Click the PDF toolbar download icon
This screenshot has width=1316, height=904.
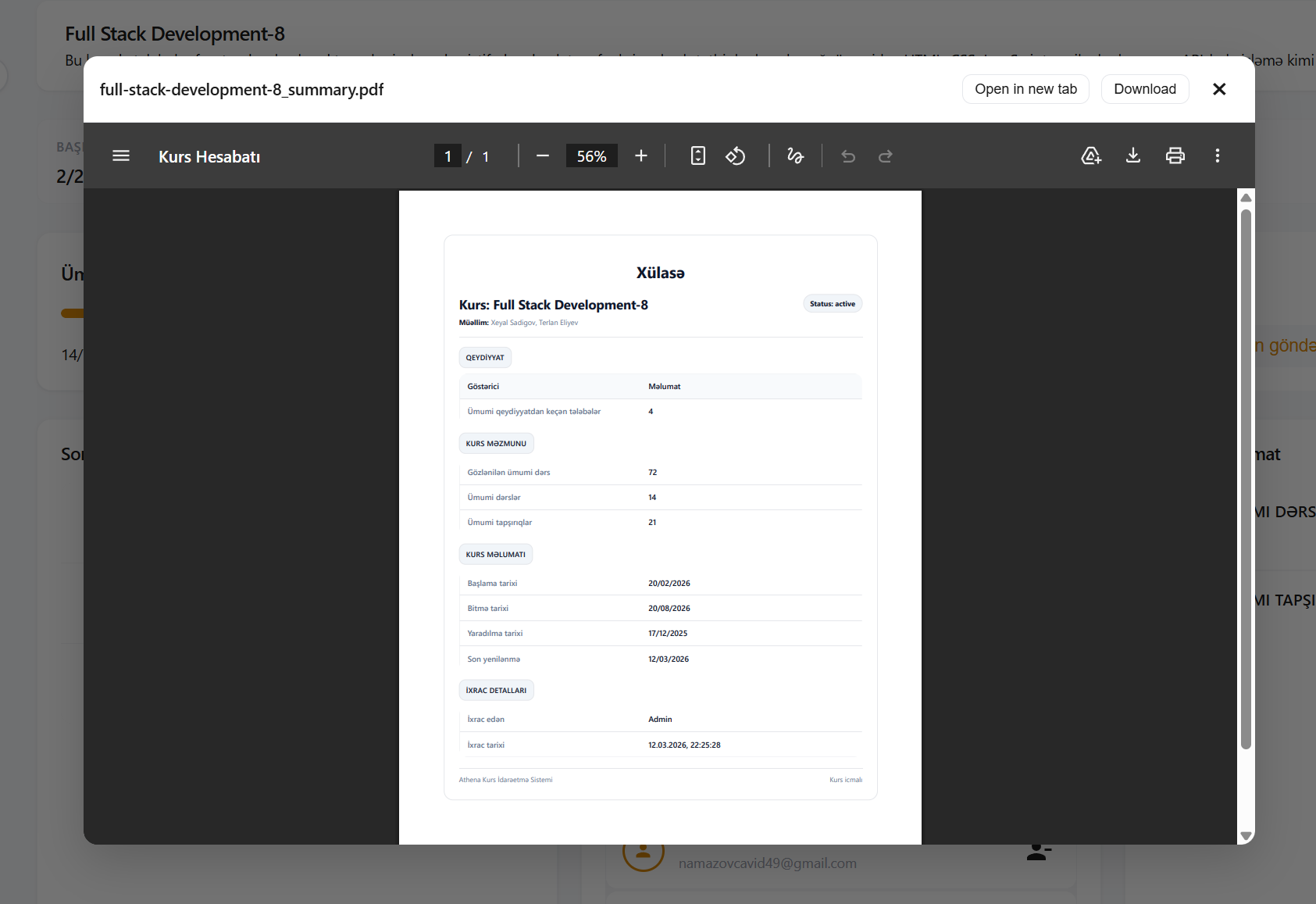1133,156
